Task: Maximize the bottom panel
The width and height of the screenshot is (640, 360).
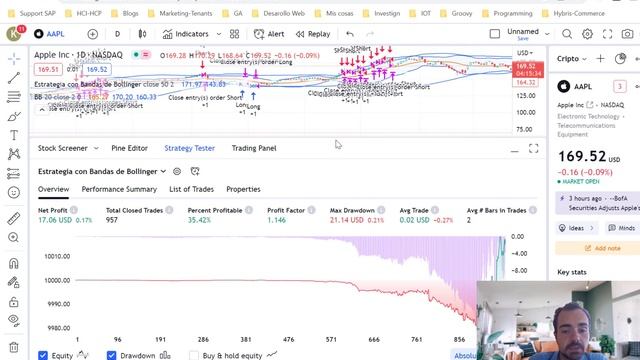Action: pyautogui.click(x=533, y=149)
